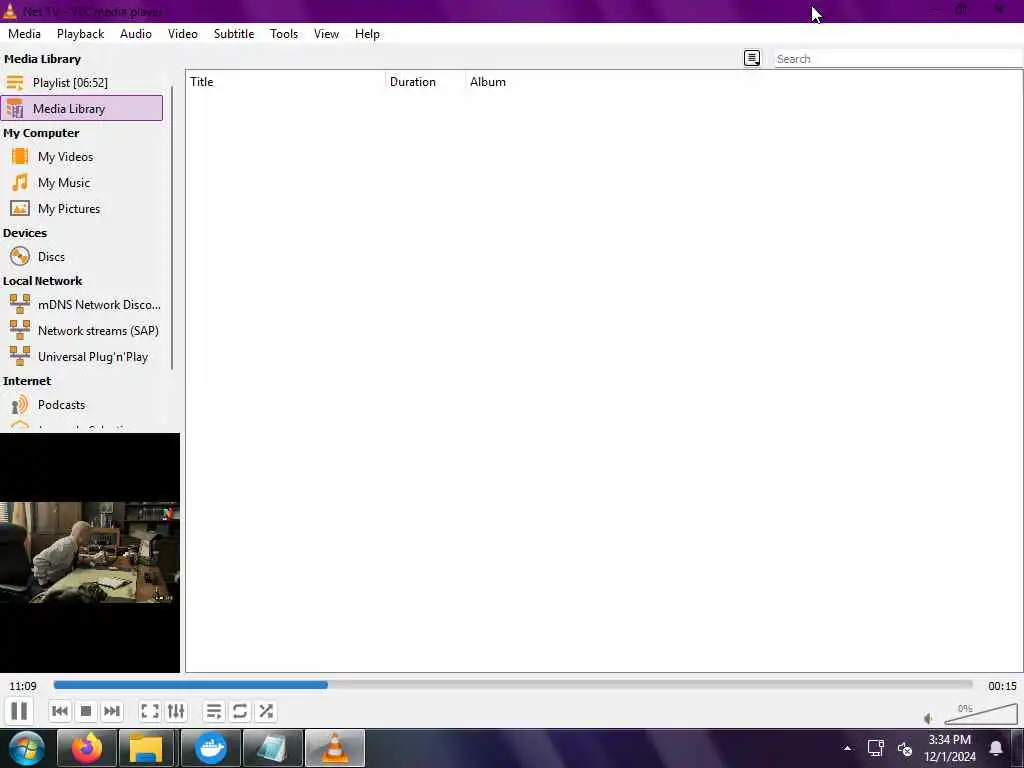Adjust the volume slider

tap(980, 714)
